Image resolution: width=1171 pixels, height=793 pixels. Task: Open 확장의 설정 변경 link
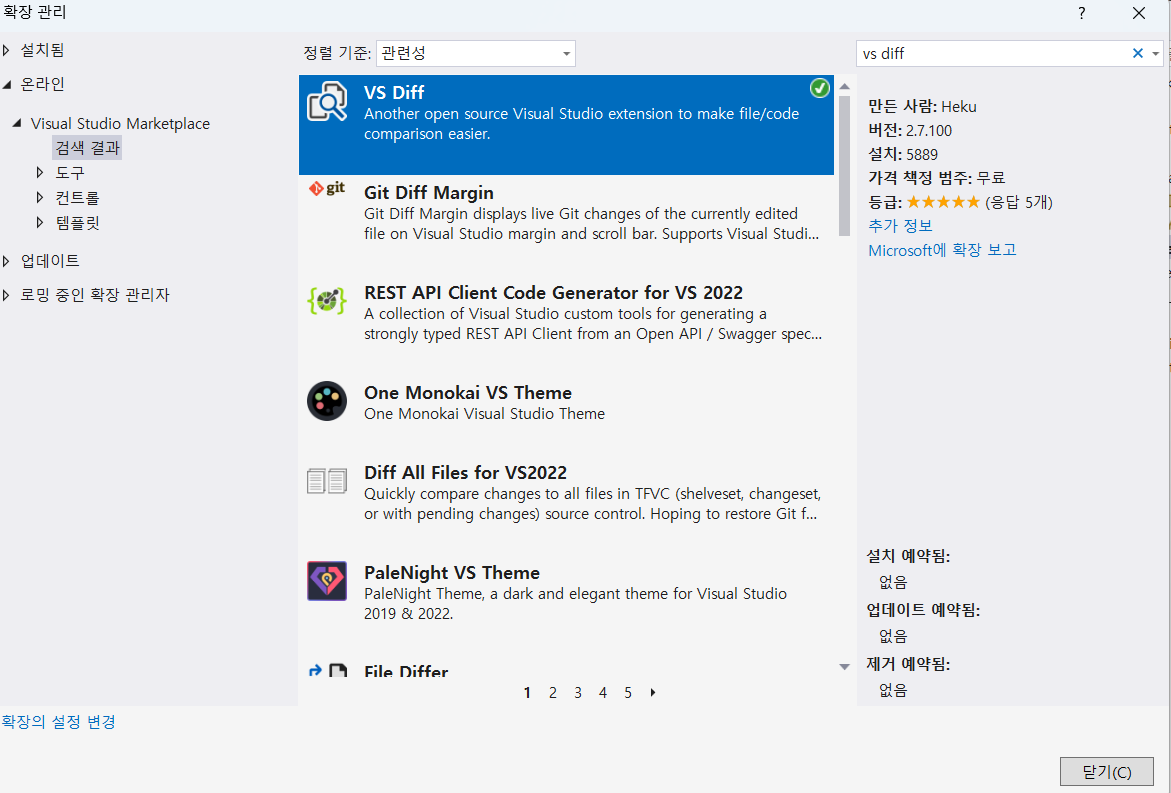coord(58,722)
